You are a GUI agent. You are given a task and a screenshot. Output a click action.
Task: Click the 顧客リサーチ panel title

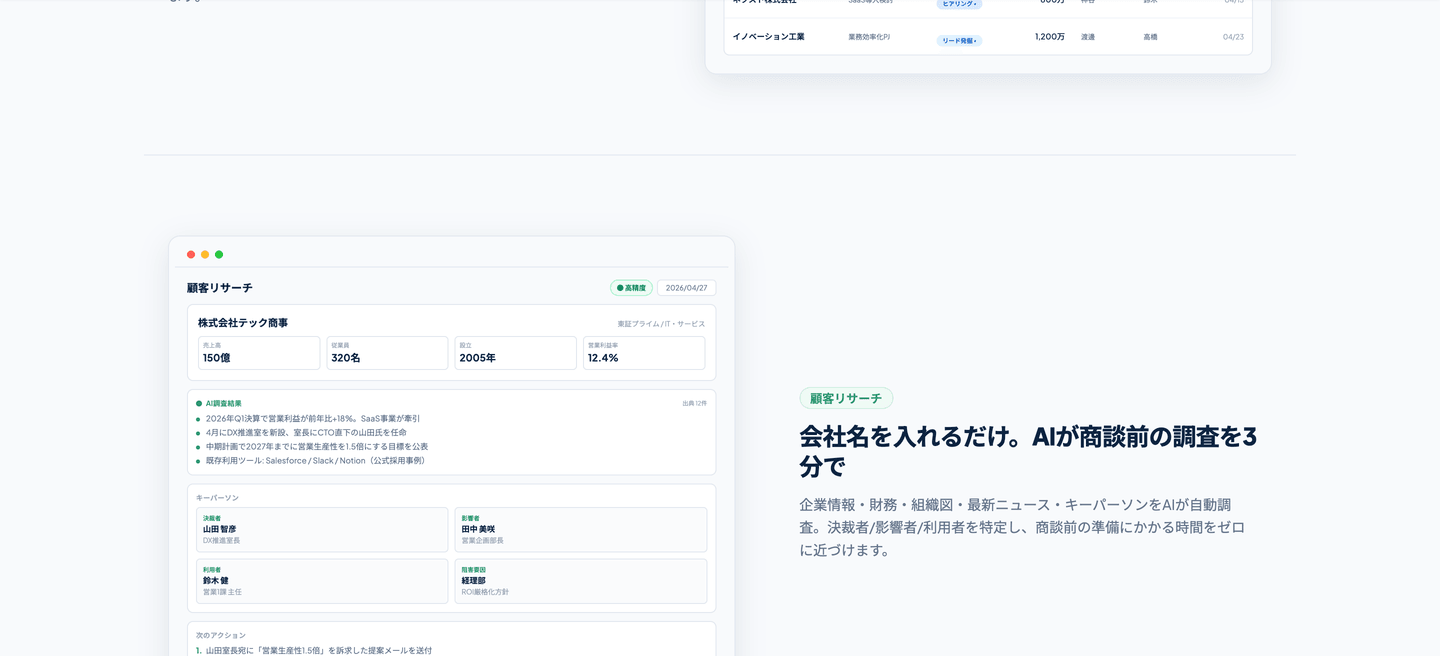coord(220,288)
